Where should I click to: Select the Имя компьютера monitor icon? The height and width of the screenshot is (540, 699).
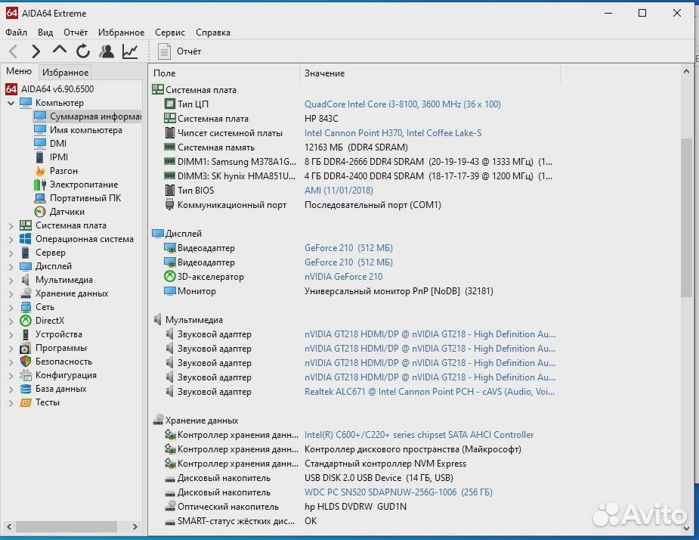[40, 130]
